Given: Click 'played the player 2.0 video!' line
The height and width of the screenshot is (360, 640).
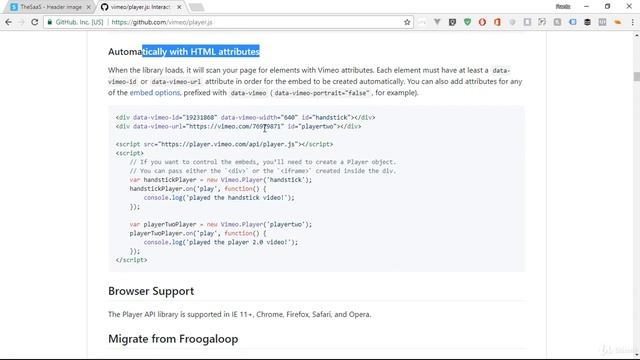Looking at the screenshot, I should pyautogui.click(x=220, y=242).
